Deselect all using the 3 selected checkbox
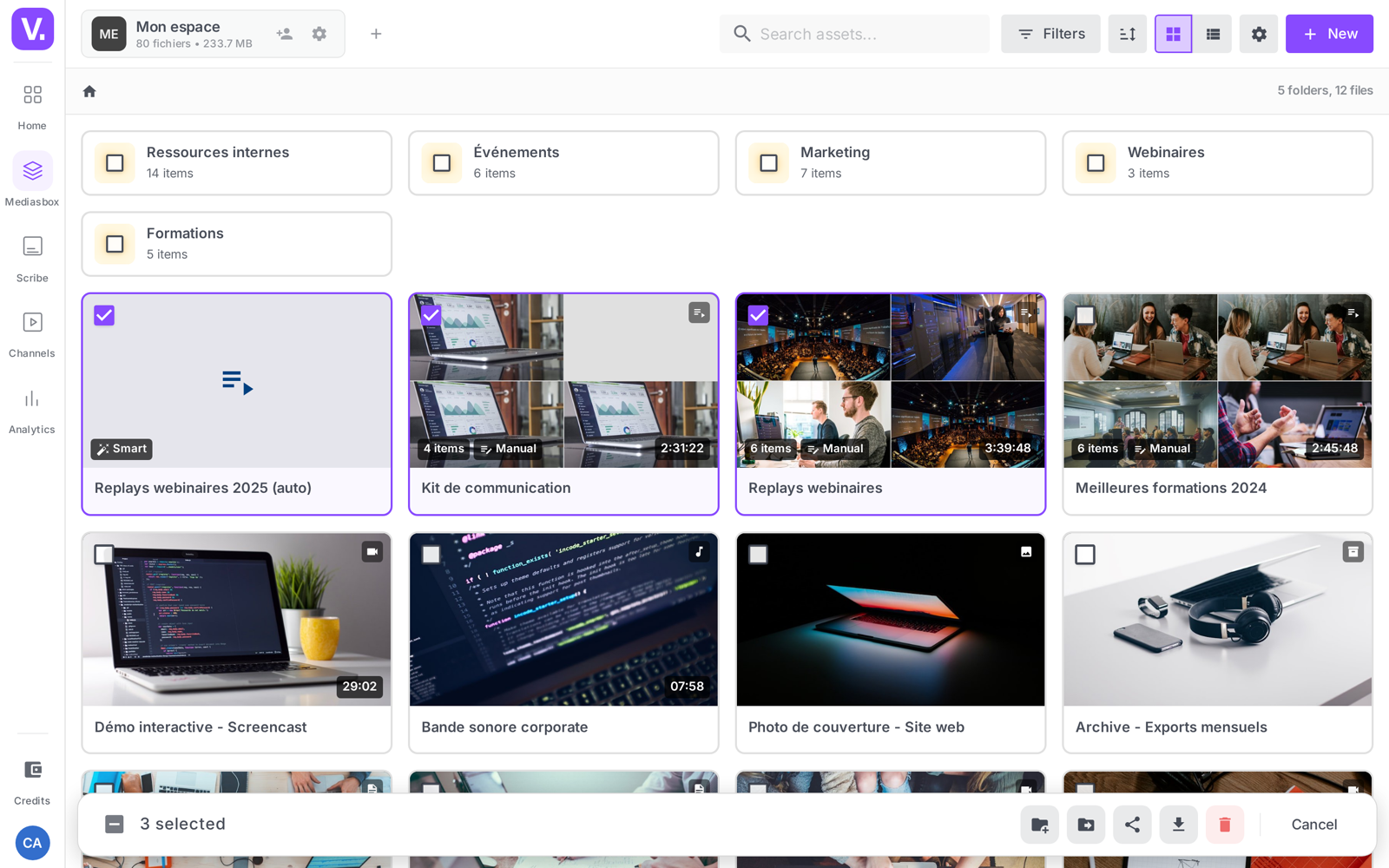The height and width of the screenshot is (868, 1389). (115, 825)
